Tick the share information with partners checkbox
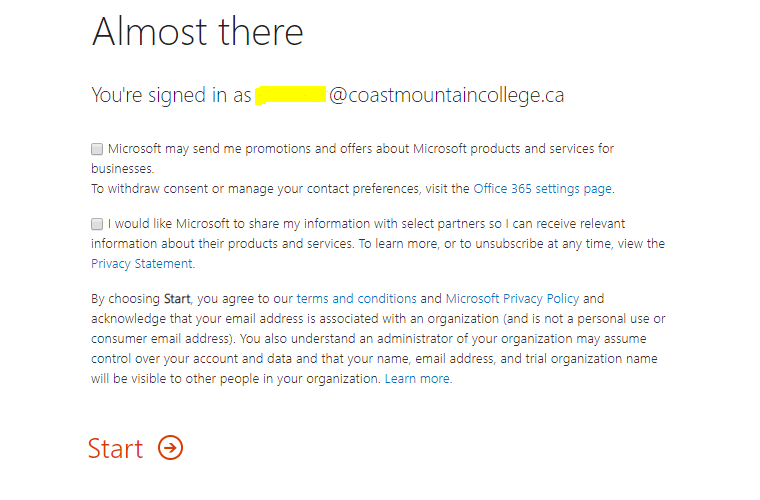Screen dimensions: 760x500 [97, 224]
